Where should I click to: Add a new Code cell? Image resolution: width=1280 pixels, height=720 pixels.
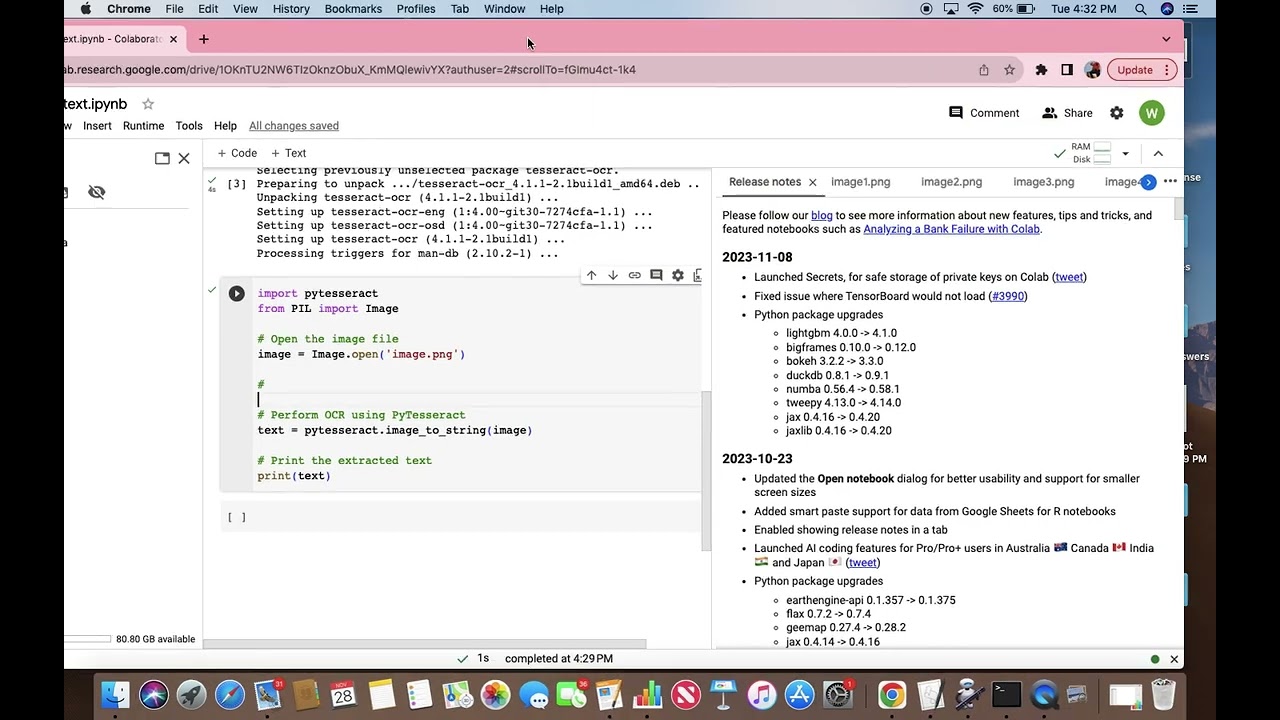point(237,153)
